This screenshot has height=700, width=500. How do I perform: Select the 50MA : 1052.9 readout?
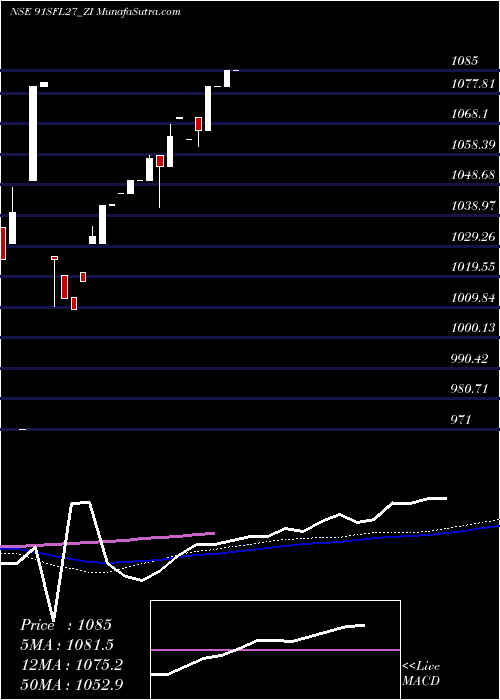(x=71, y=684)
